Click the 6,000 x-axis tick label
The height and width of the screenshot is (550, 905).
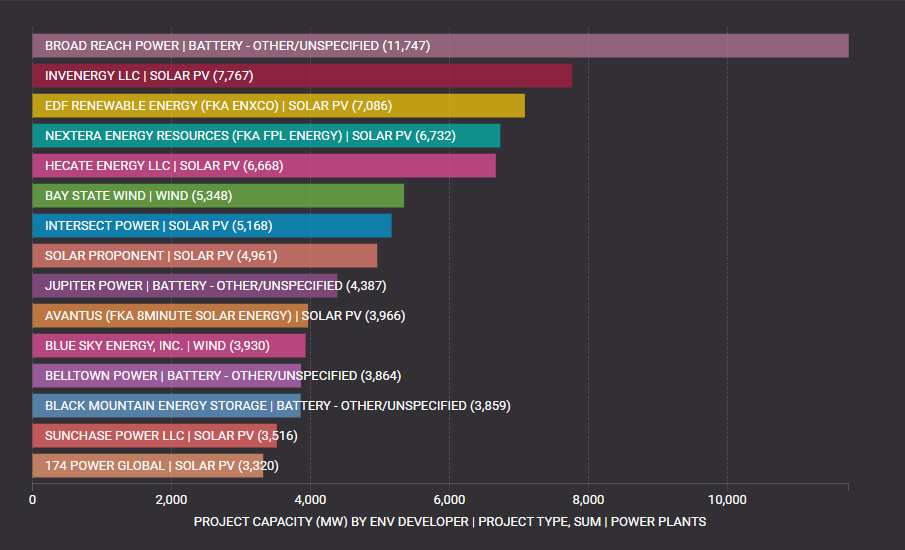click(449, 500)
